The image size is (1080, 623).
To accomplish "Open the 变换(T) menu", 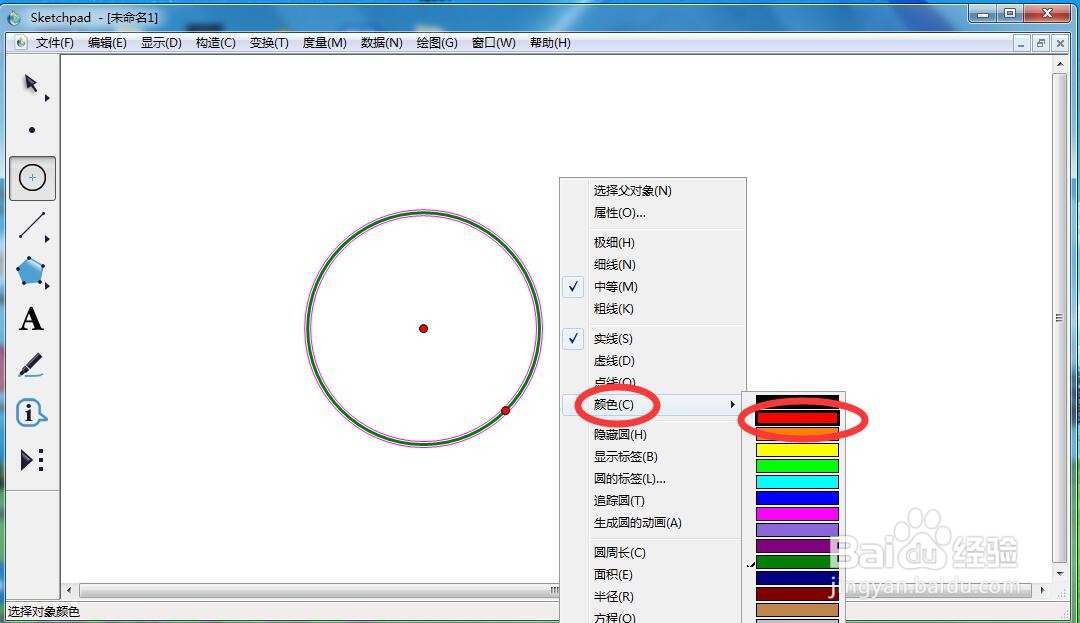I will tap(268, 43).
